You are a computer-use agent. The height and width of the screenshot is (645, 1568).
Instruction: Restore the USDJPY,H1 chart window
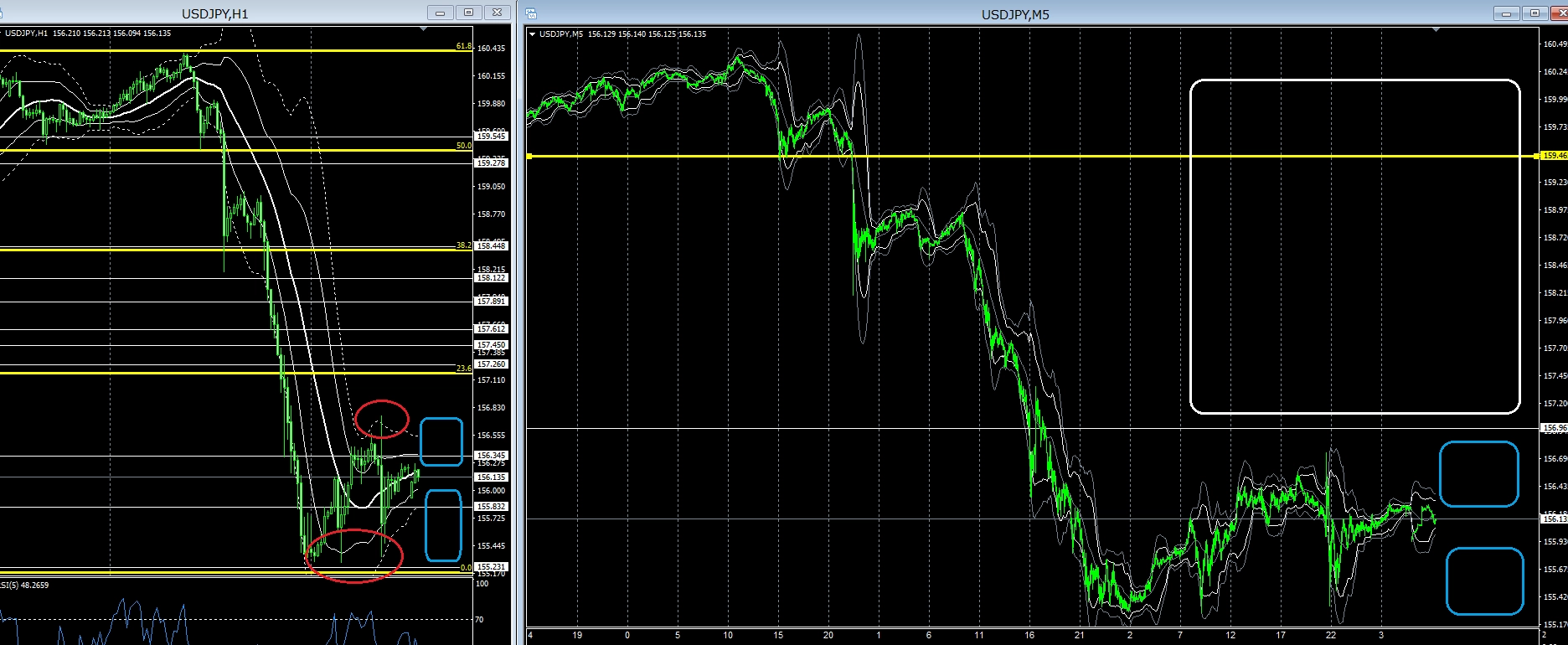point(468,13)
